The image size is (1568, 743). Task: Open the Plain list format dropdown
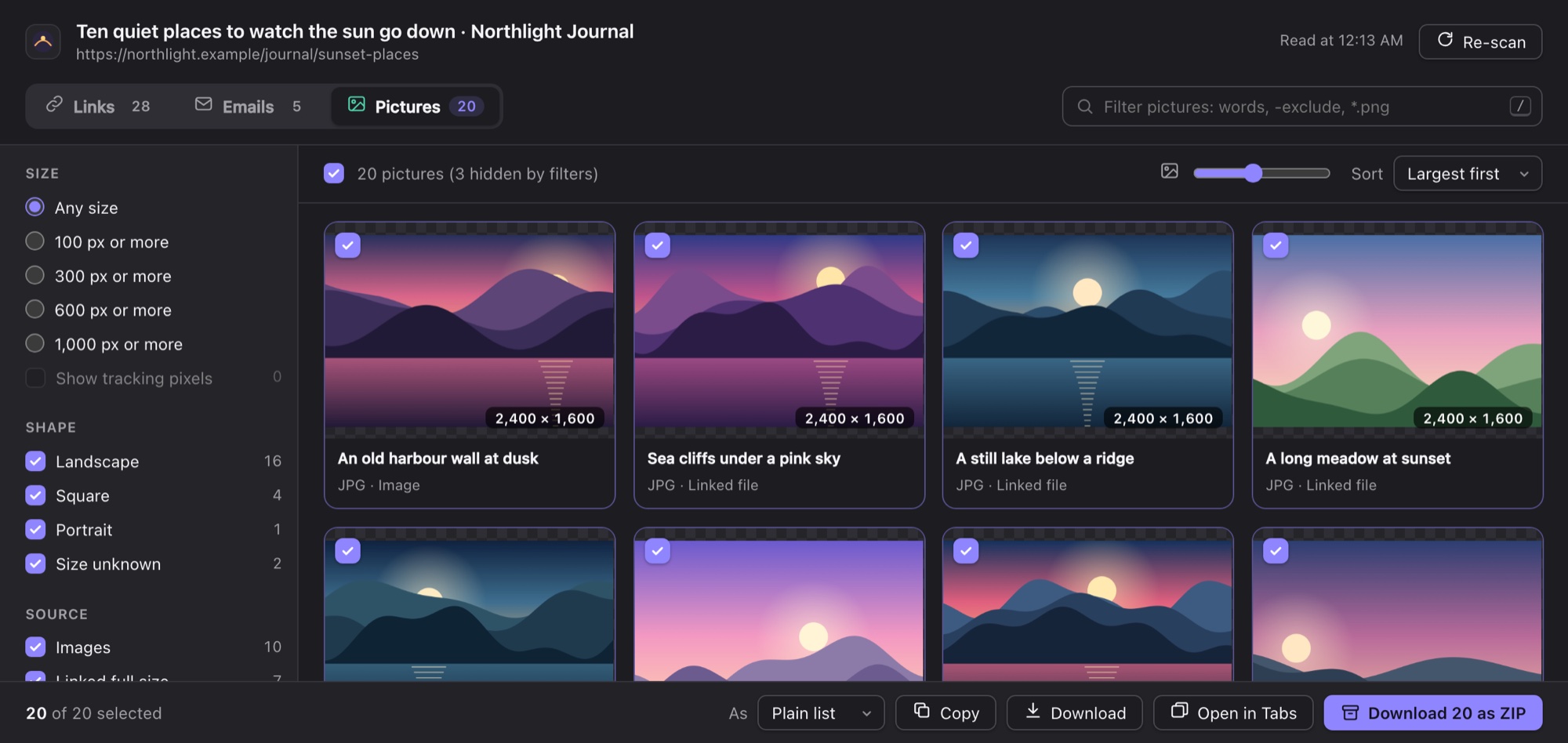point(821,712)
